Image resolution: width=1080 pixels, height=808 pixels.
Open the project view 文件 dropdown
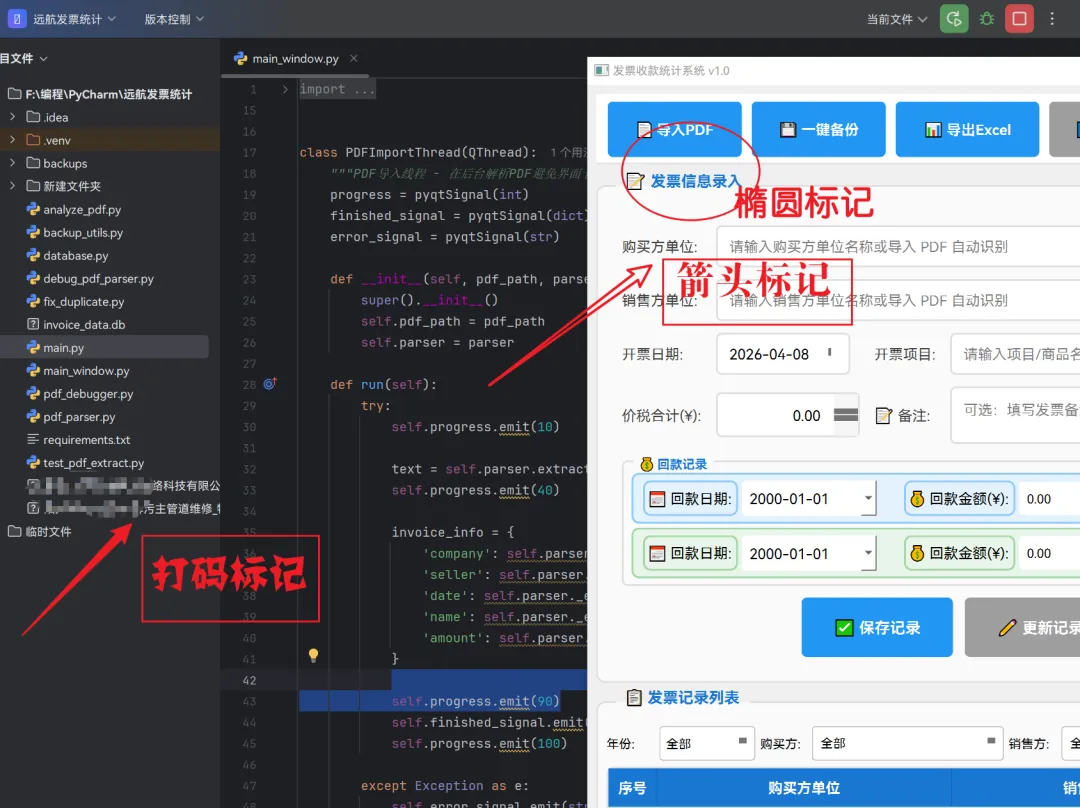(24, 59)
